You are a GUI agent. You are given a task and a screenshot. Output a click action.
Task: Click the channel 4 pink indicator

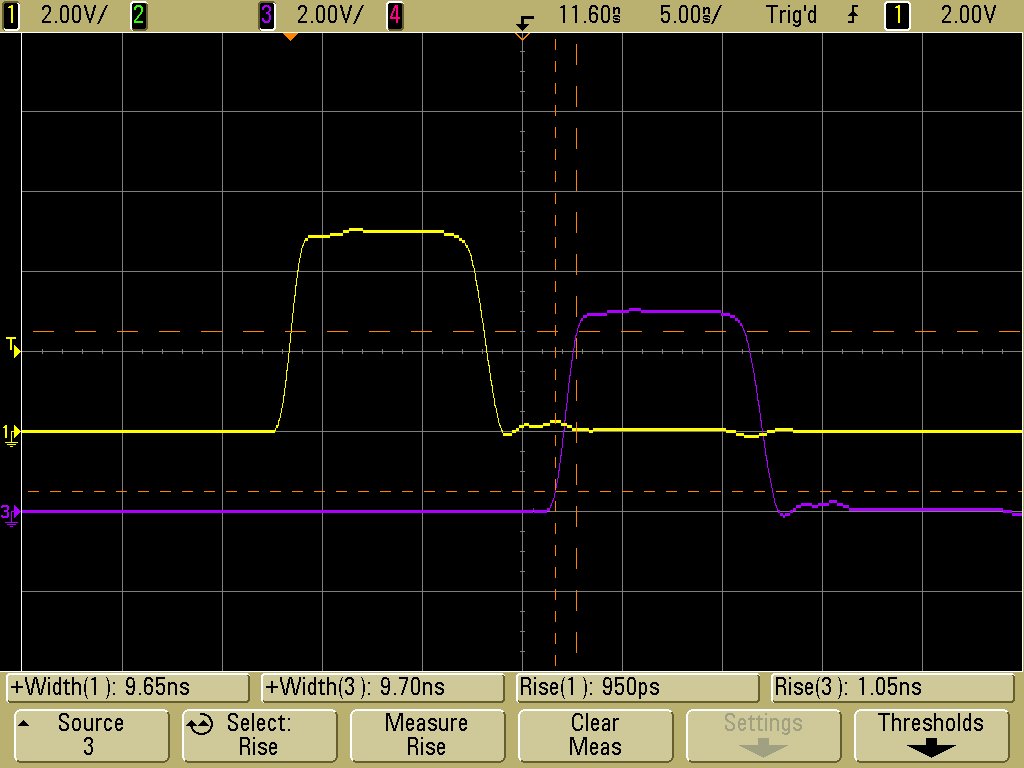coord(395,15)
